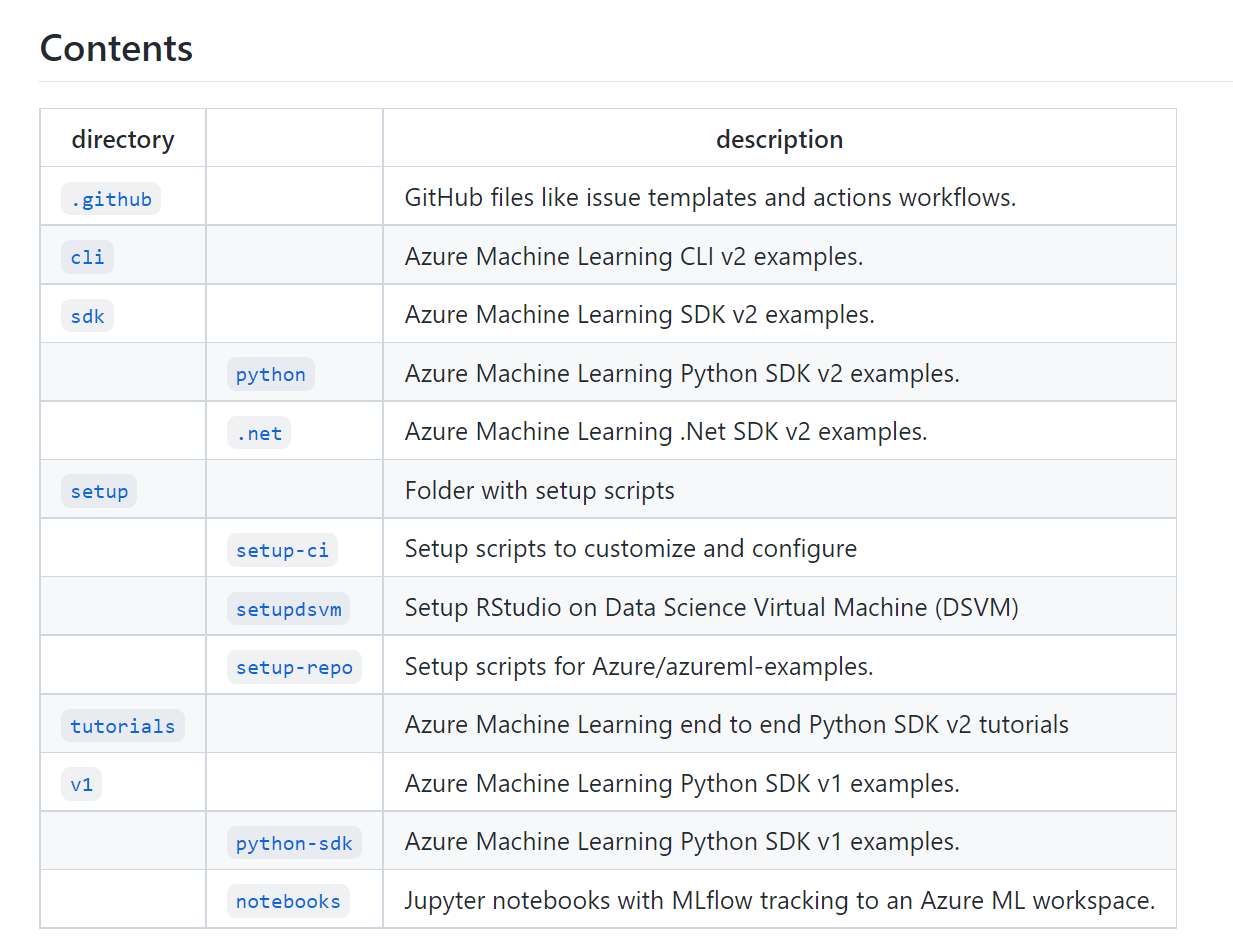Open the setup-ci subdirectory link
The height and width of the screenshot is (952, 1233).
pos(282,550)
